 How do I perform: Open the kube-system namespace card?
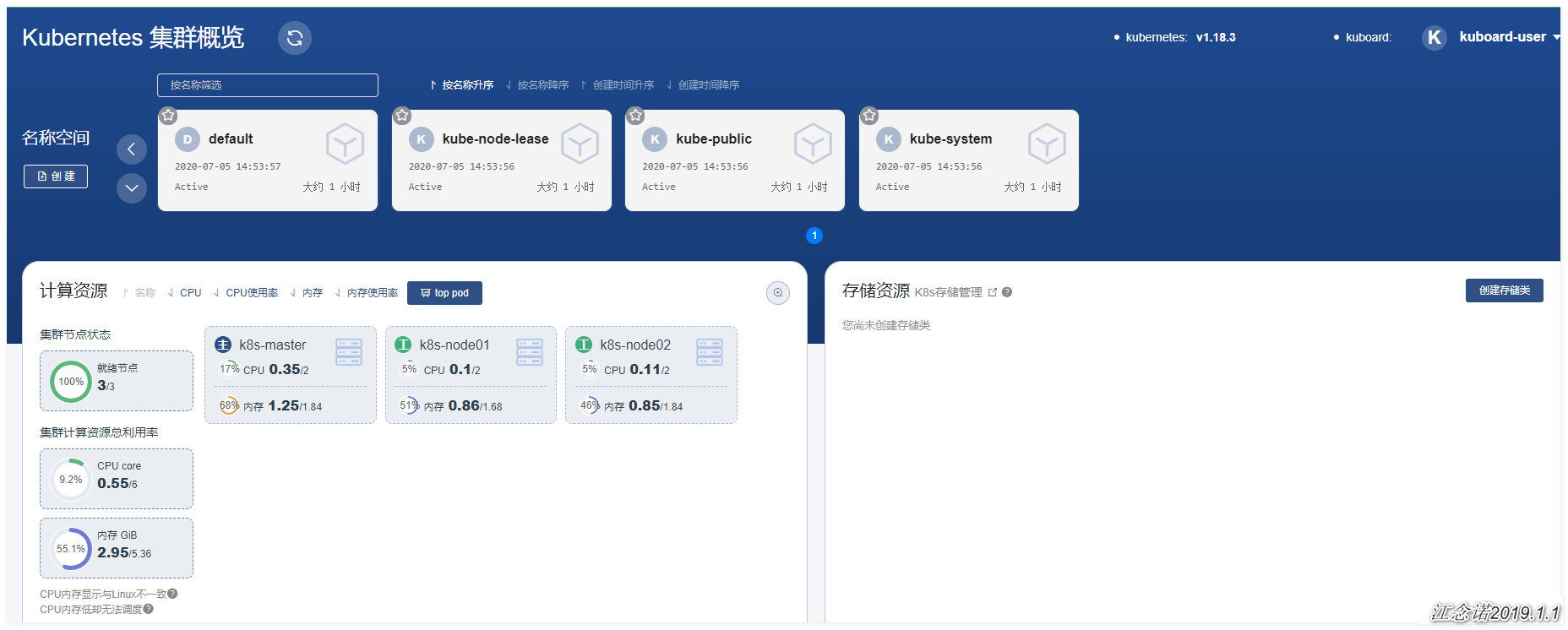[969, 160]
